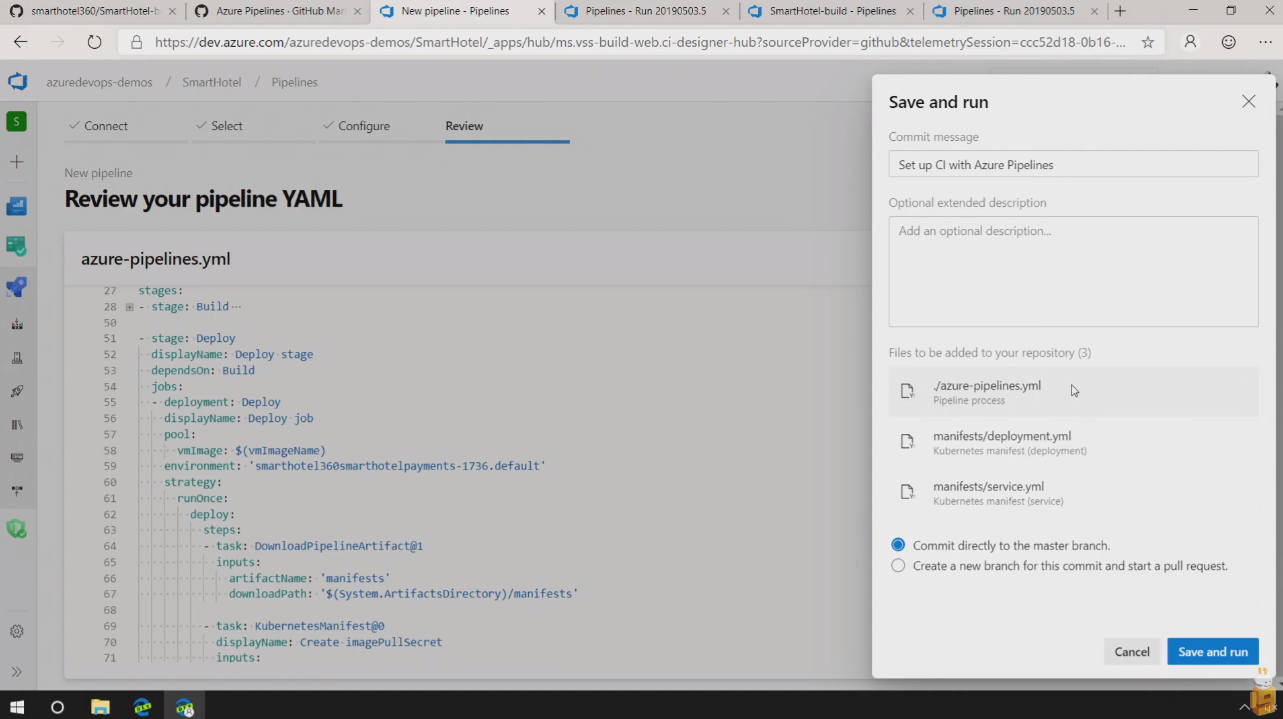
Task: Click the azure-pipelines.yml editor heading
Action: click(x=155, y=259)
